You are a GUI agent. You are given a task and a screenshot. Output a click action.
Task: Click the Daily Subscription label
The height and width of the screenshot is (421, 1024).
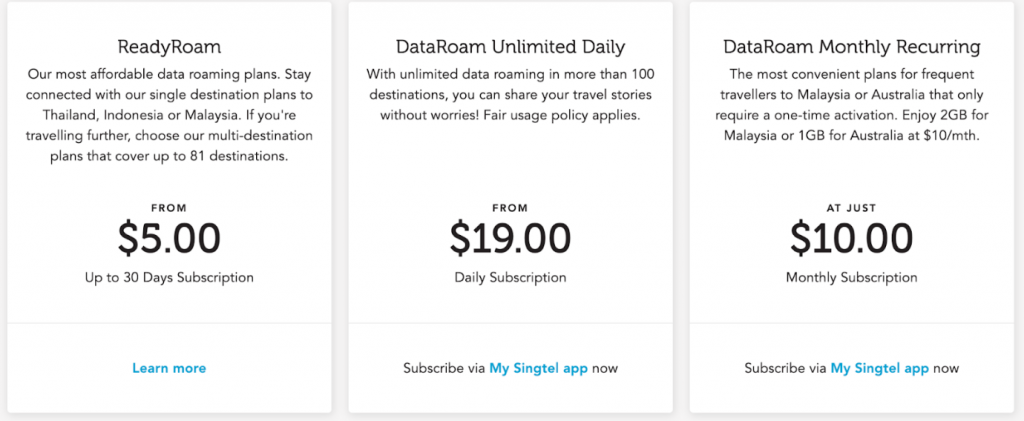click(x=510, y=277)
